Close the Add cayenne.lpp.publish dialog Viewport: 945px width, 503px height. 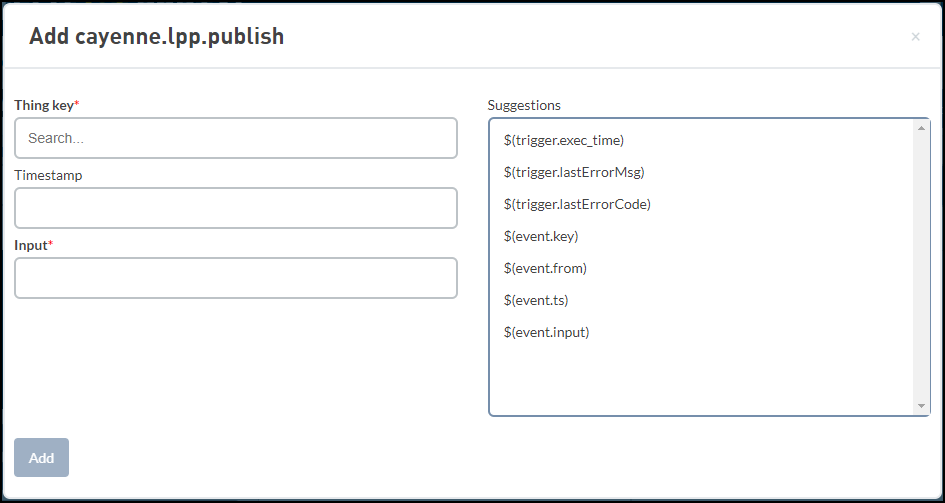coord(915,37)
